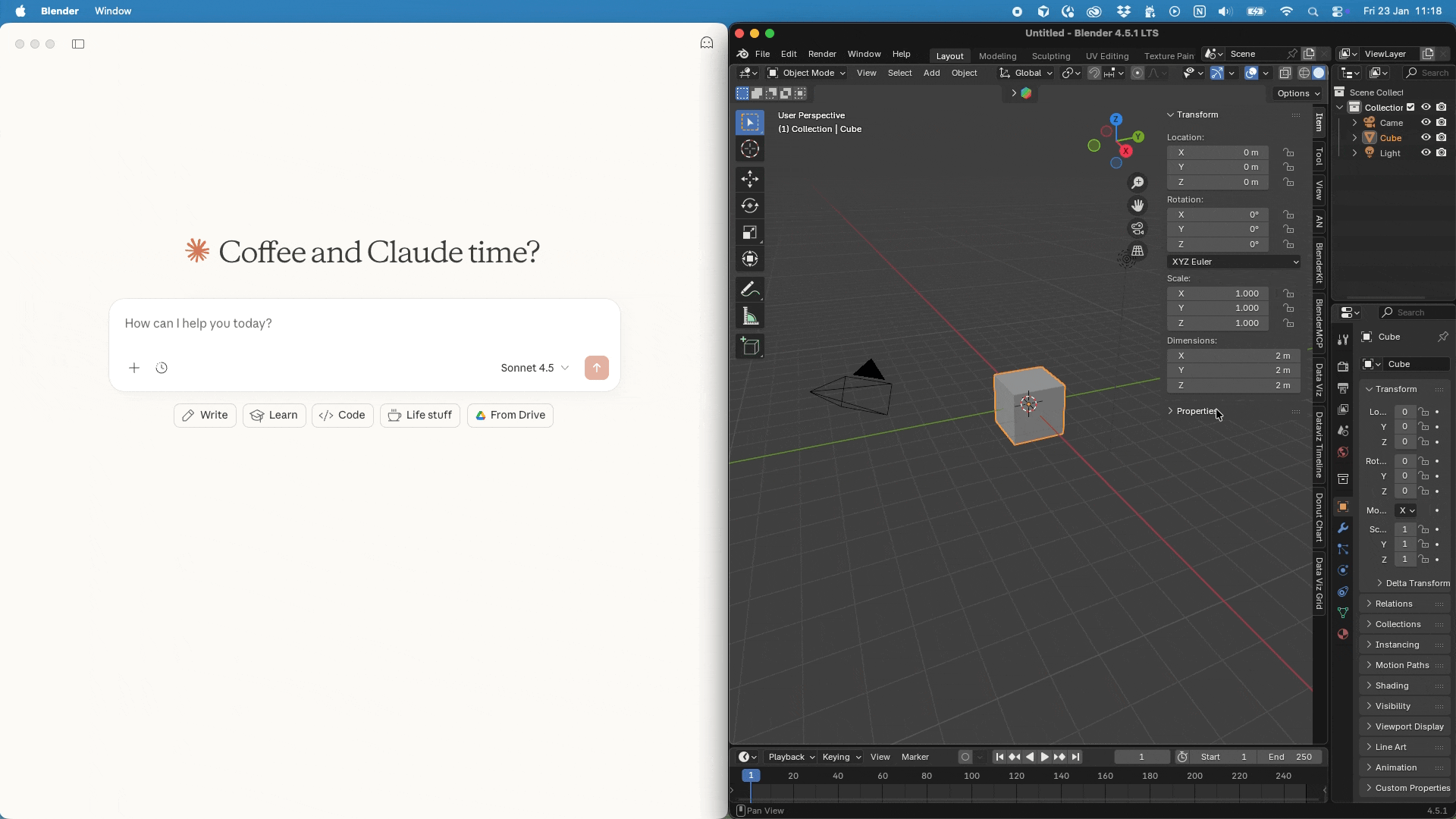Open the Modifiers wrench tab in the Properties editor

click(1343, 528)
